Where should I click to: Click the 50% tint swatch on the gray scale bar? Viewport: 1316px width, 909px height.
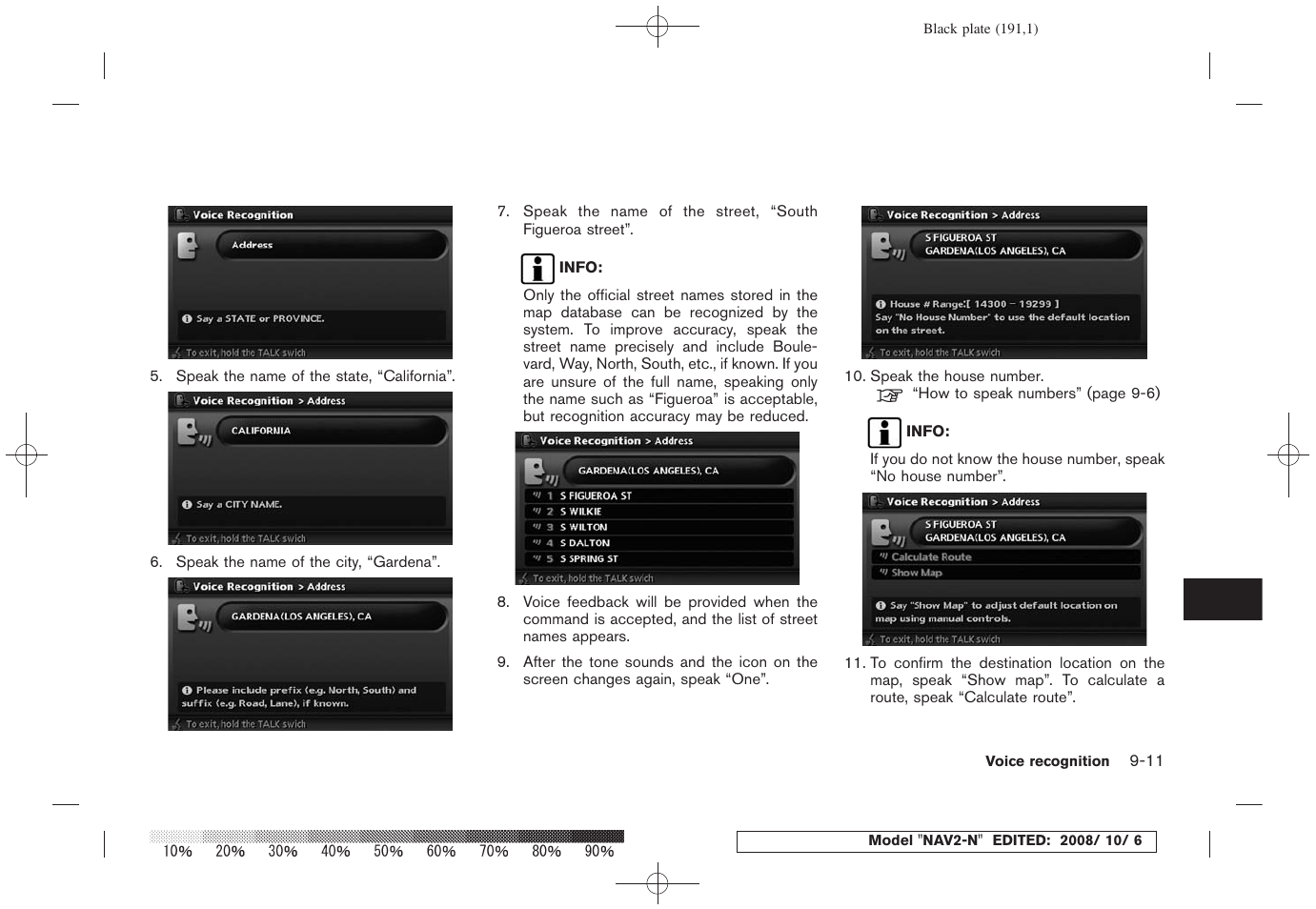click(388, 837)
